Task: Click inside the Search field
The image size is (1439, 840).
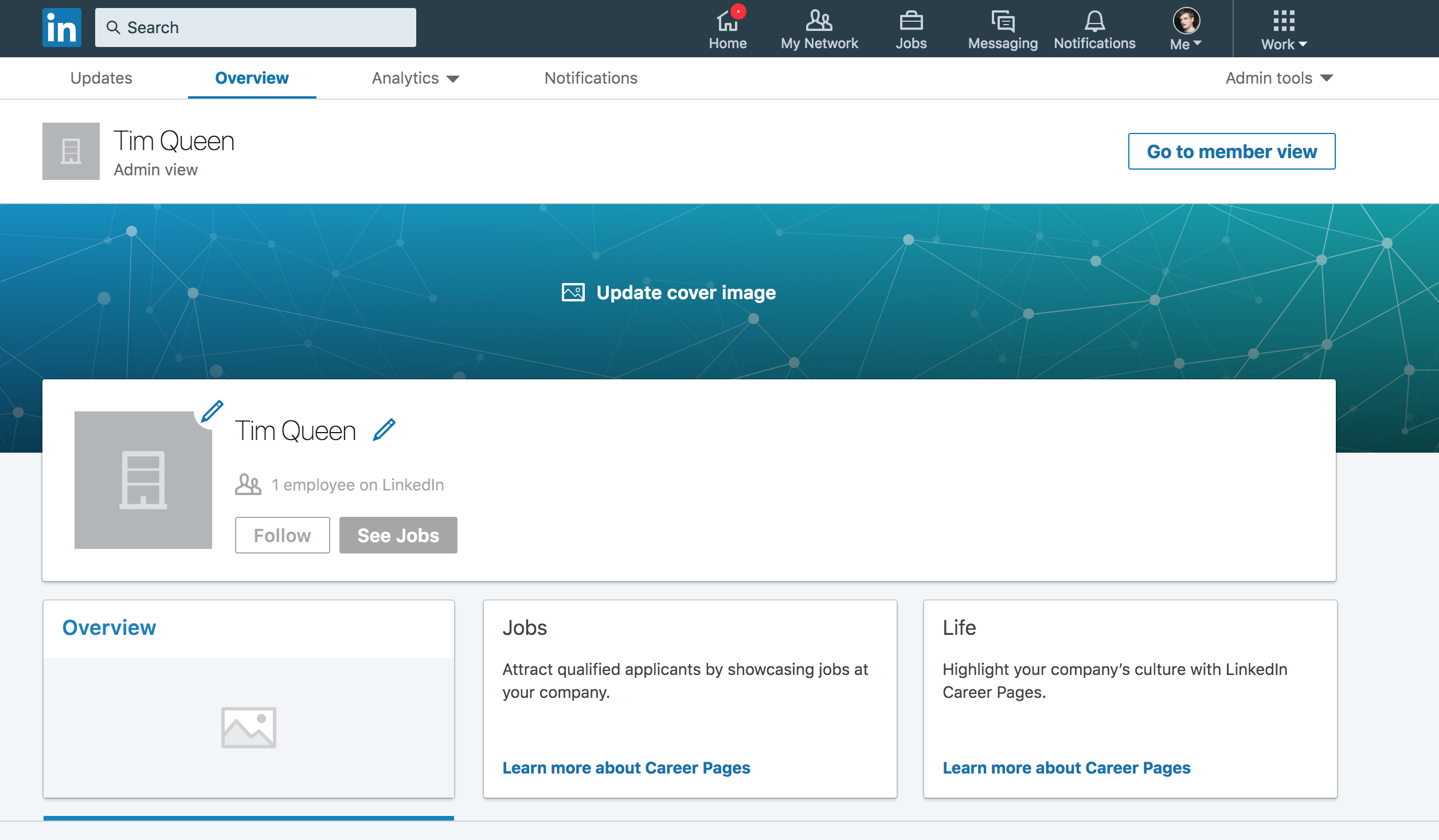Action: 255,27
